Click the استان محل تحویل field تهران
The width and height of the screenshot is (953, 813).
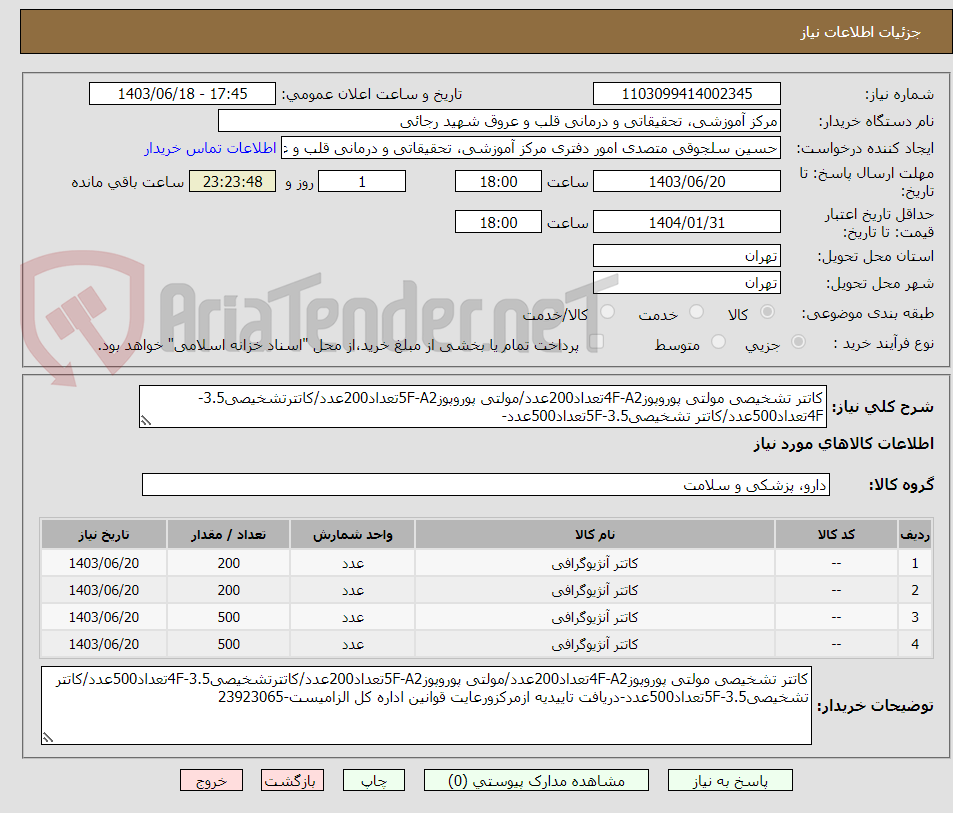687,256
